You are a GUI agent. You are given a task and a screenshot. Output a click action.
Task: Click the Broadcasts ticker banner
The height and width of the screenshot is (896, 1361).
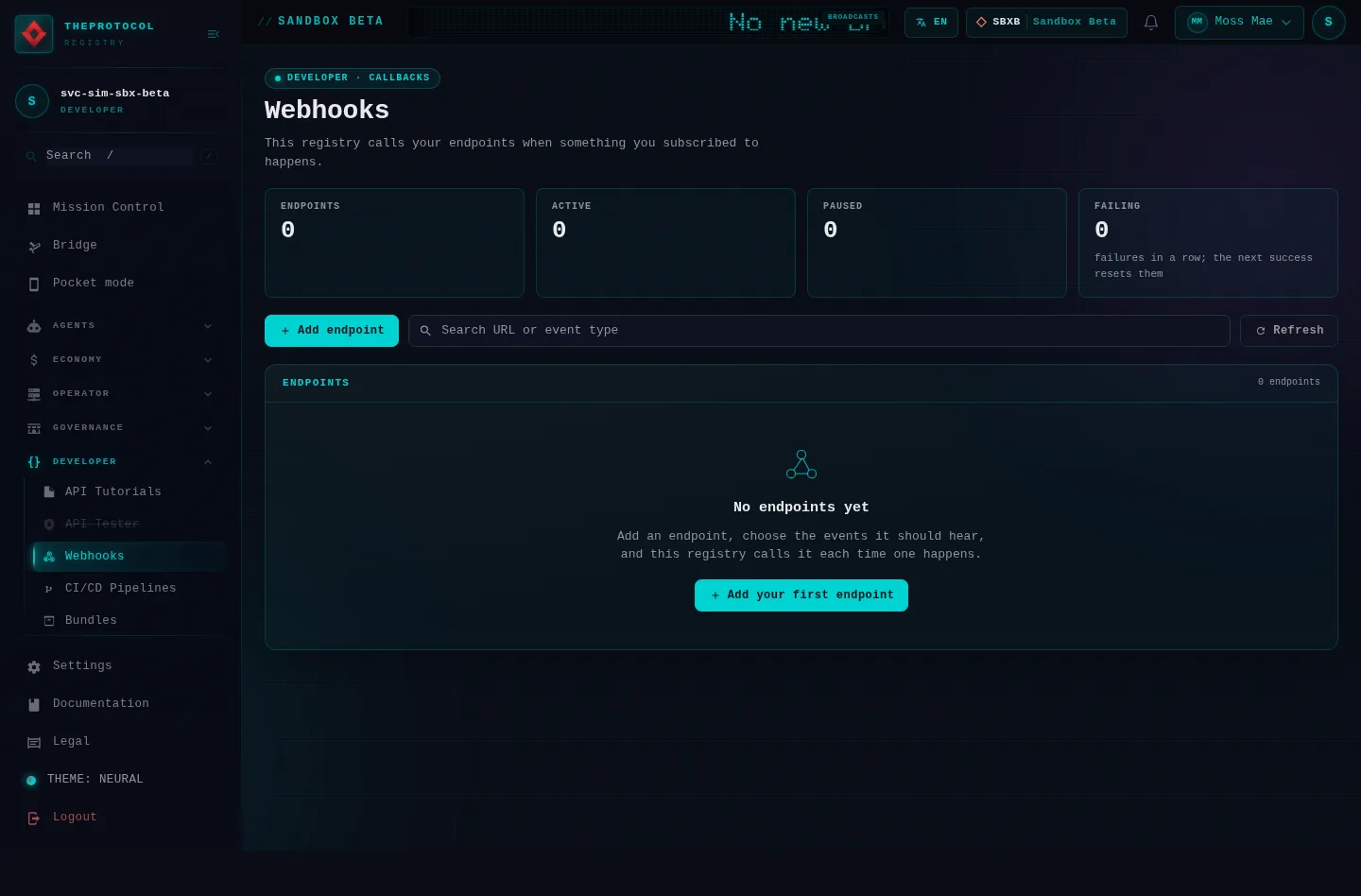pos(648,22)
